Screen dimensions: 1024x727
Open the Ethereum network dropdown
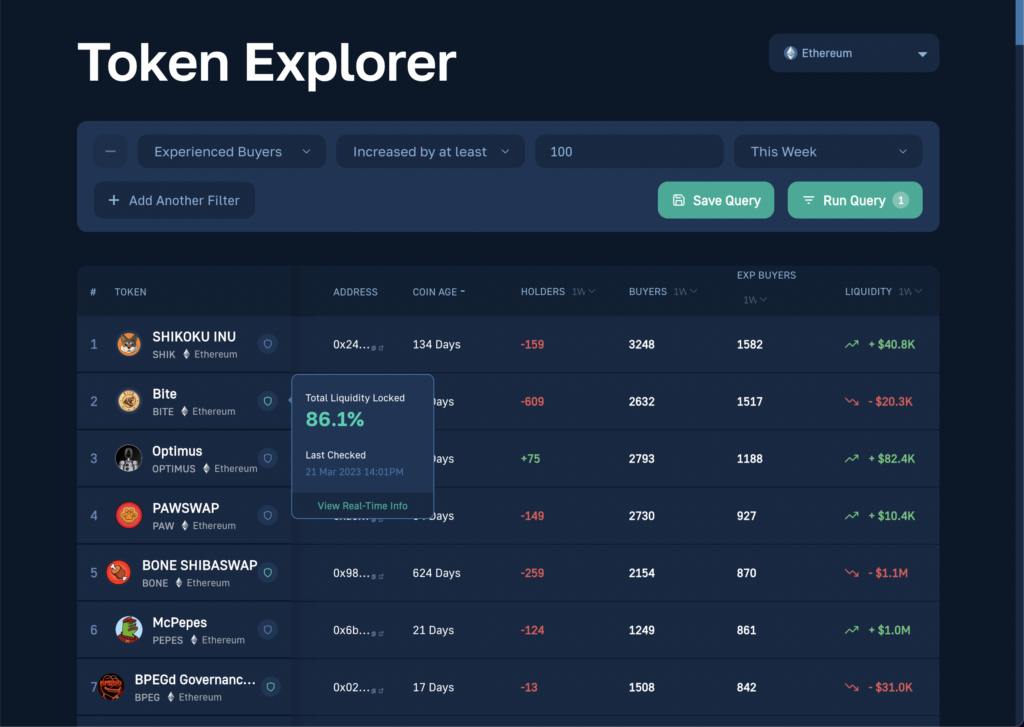854,53
